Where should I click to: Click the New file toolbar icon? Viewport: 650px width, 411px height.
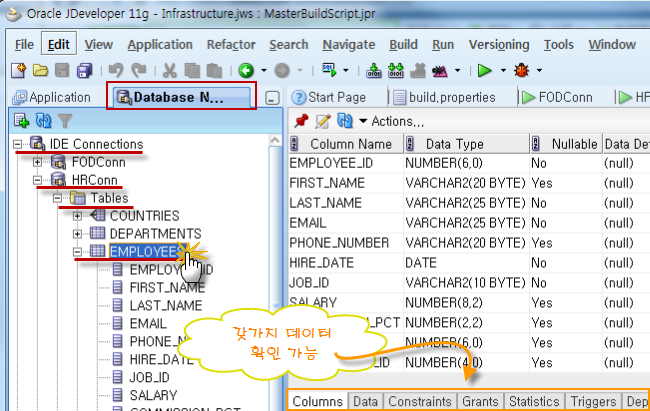19,71
